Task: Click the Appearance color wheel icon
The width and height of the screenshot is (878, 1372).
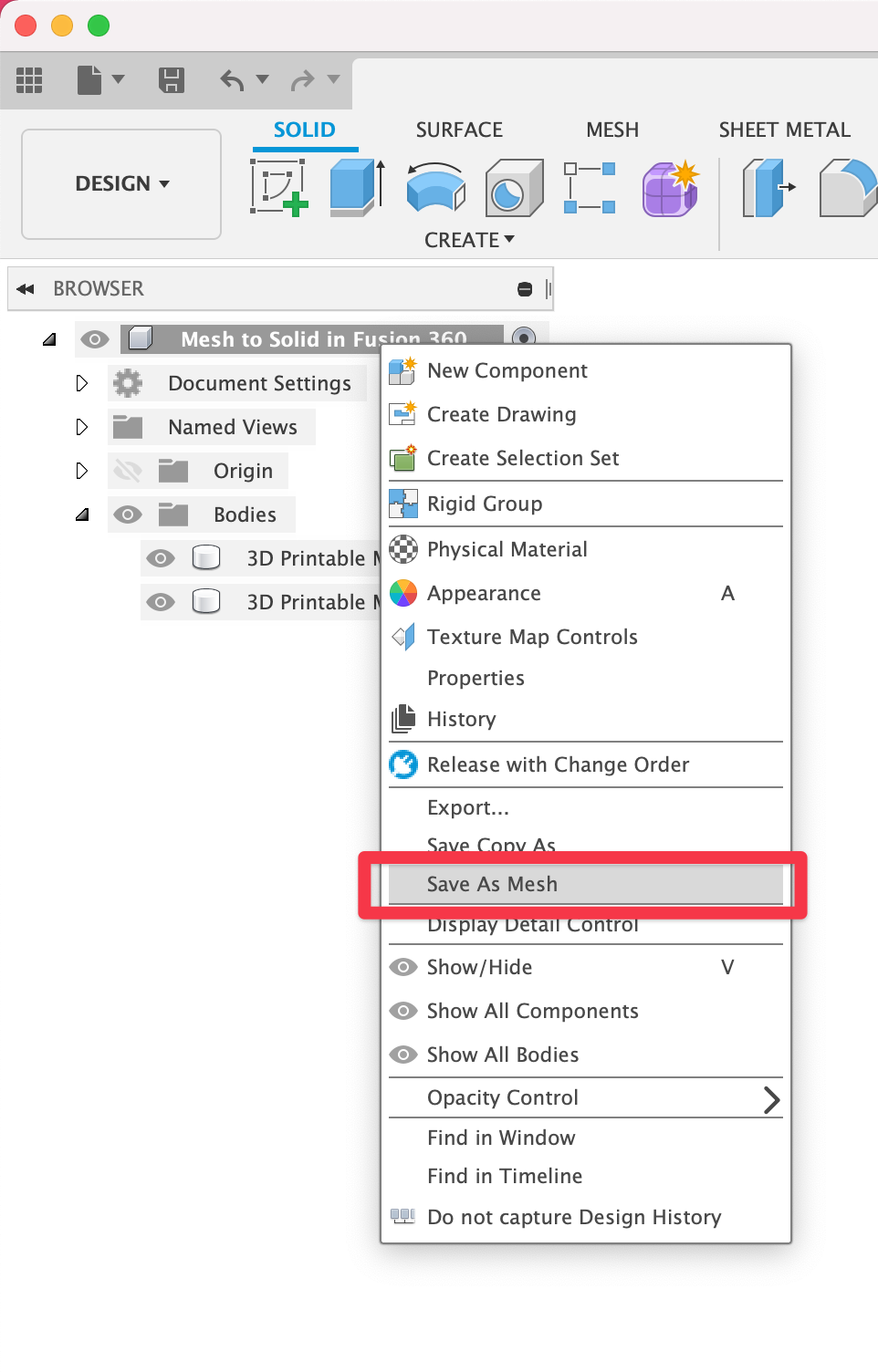Action: click(x=402, y=593)
